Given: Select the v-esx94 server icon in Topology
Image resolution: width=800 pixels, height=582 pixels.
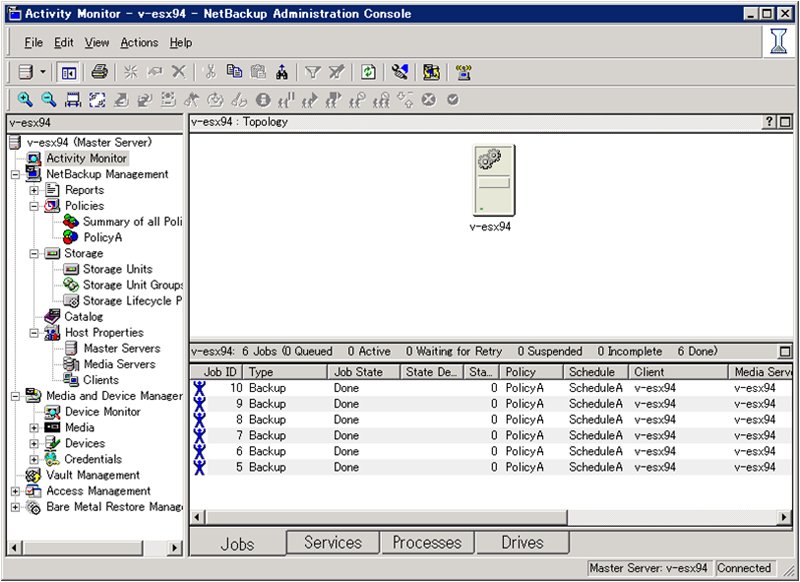Looking at the screenshot, I should [x=493, y=181].
